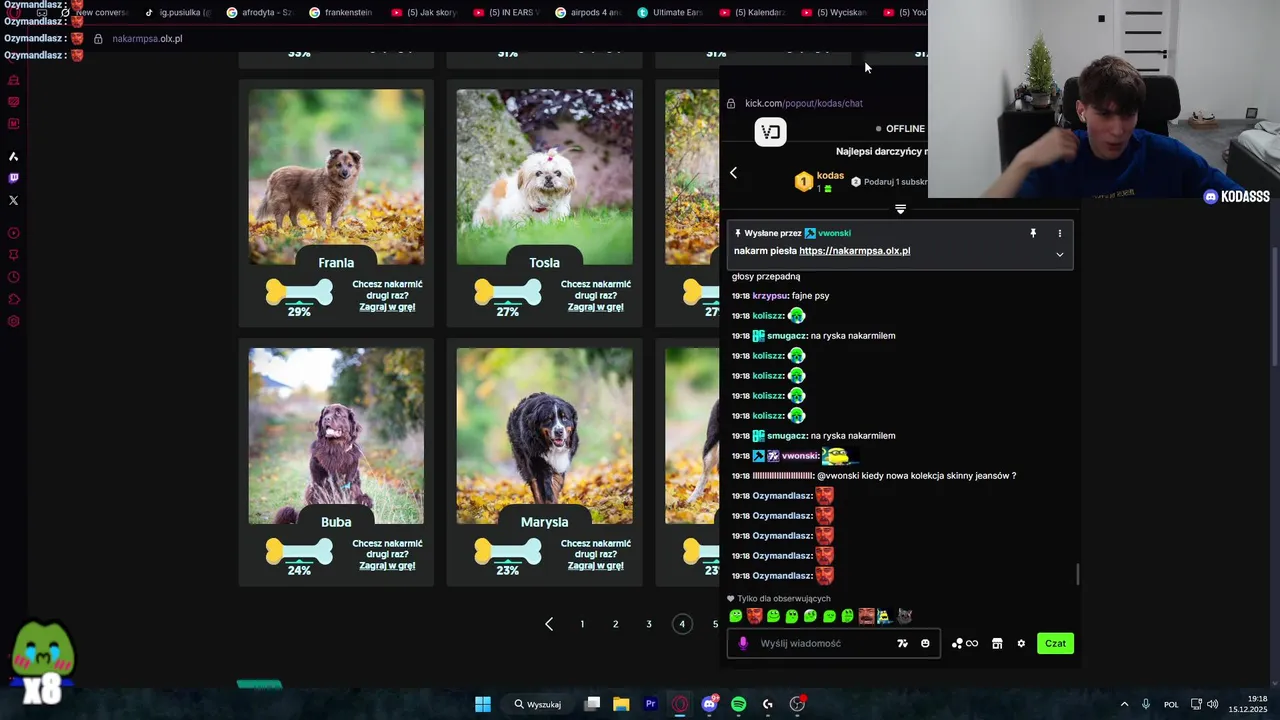
Task: Switch to the 'IN EARS' YouTube tab
Action: click(x=505, y=12)
